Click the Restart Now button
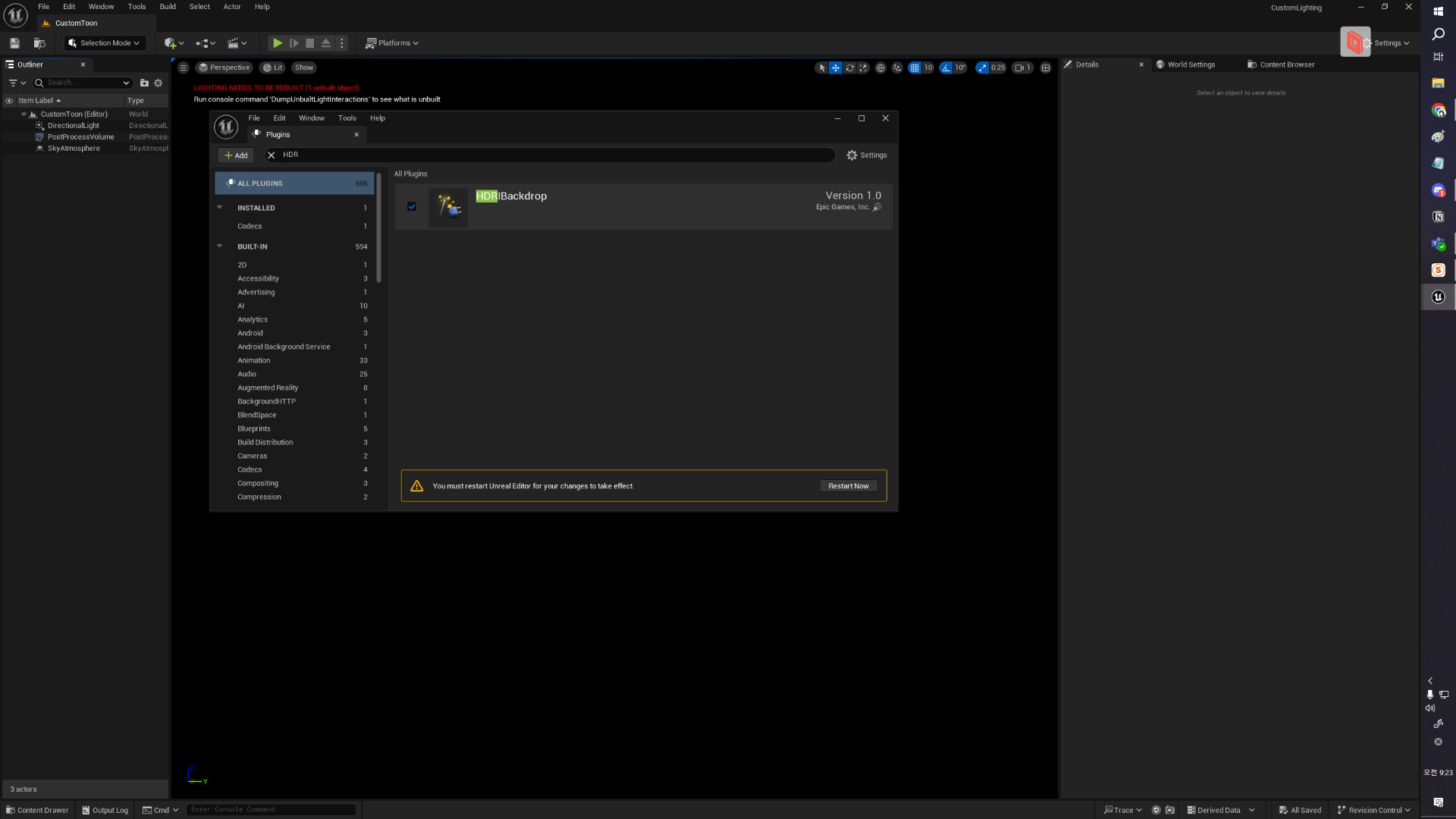 pos(848,486)
